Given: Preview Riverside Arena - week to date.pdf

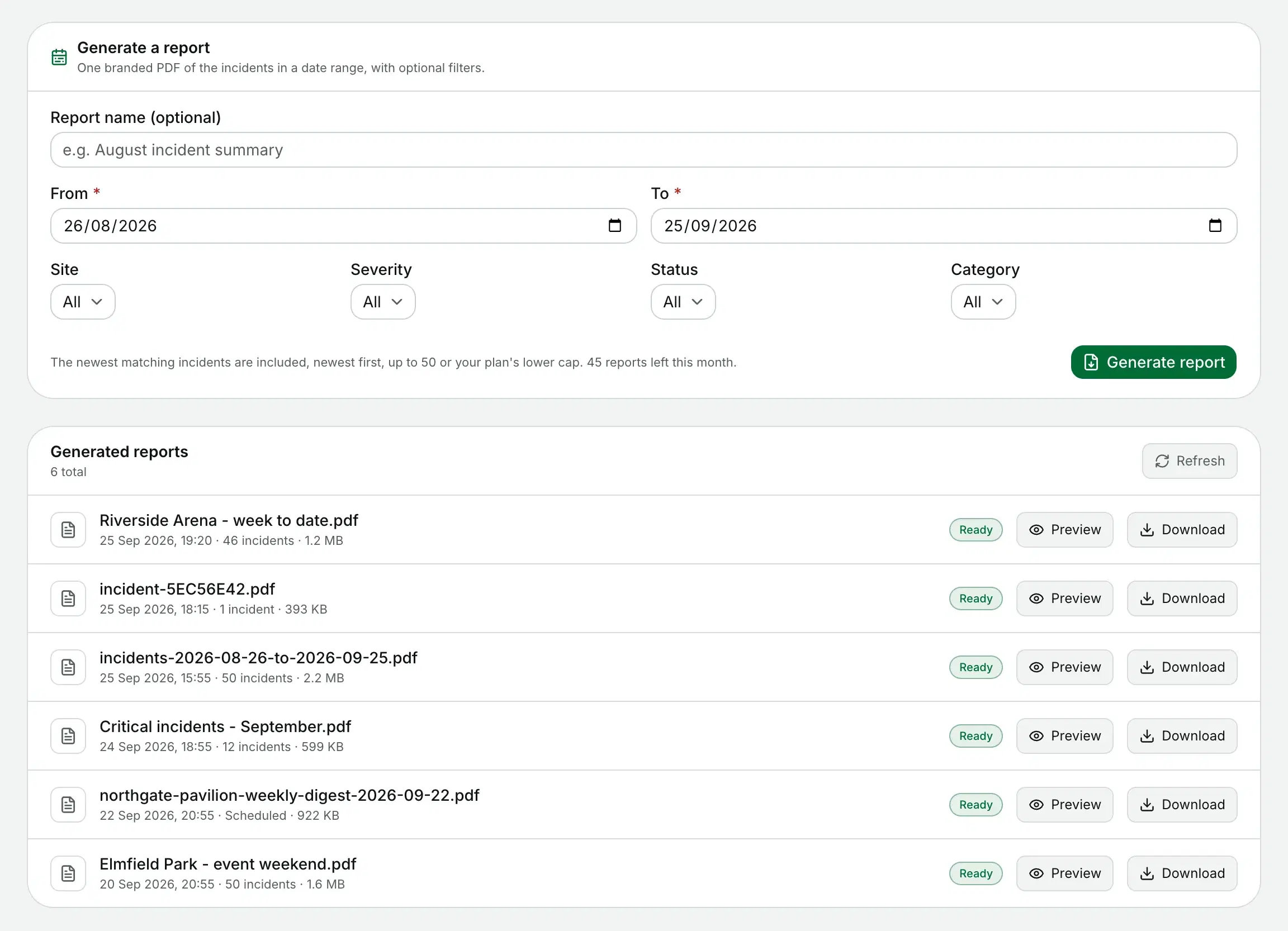Looking at the screenshot, I should coord(1065,530).
